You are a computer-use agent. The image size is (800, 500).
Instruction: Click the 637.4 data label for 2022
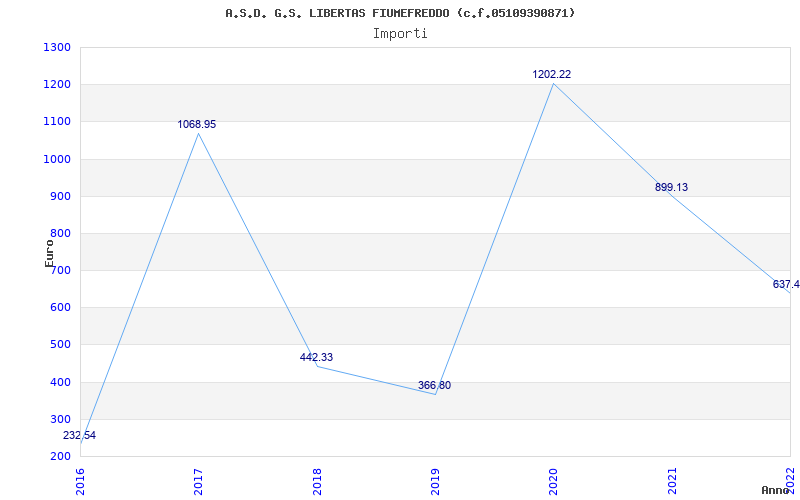pyautogui.click(x=786, y=285)
